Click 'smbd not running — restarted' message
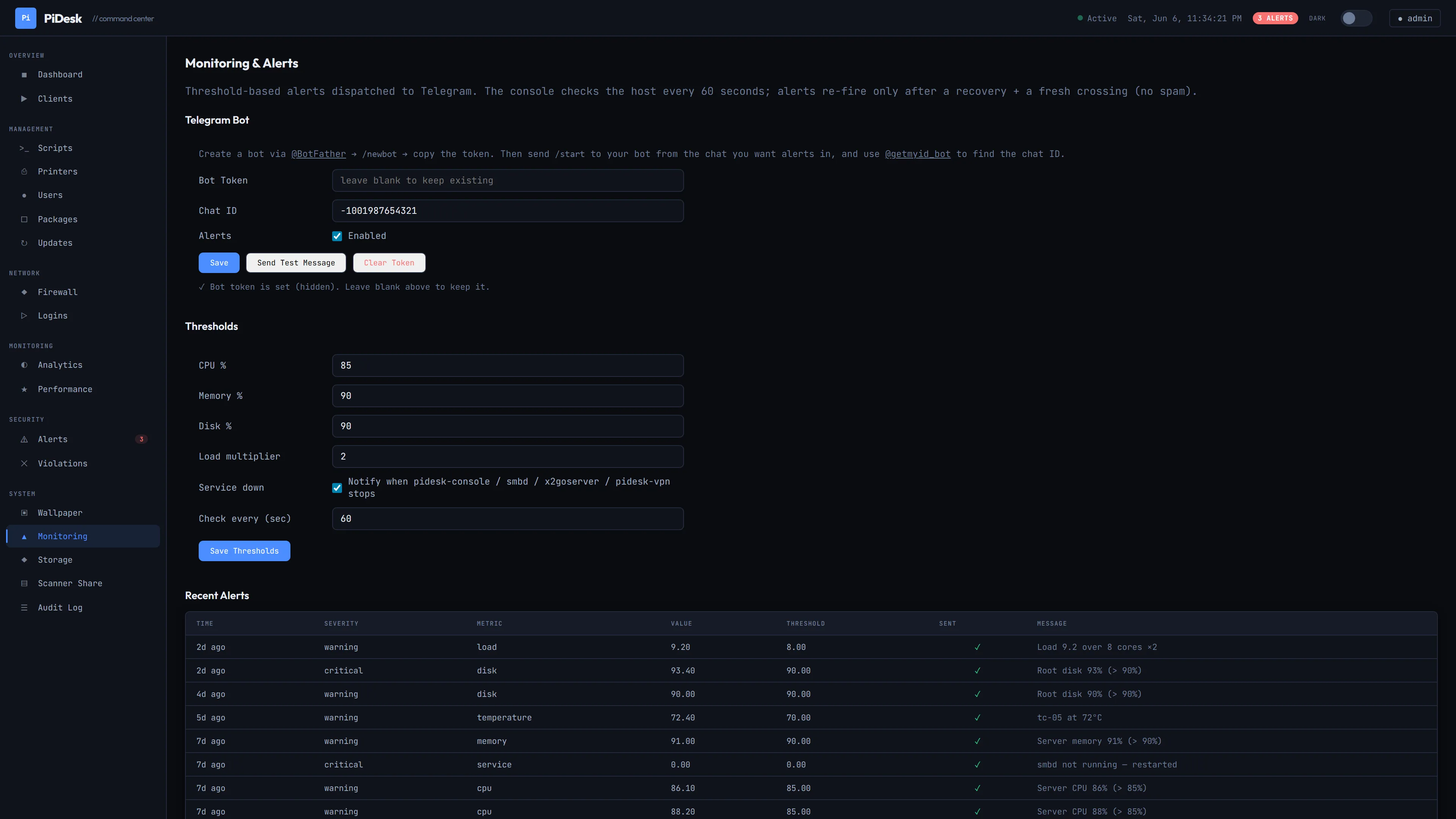This screenshot has width=1456, height=819. tap(1107, 765)
